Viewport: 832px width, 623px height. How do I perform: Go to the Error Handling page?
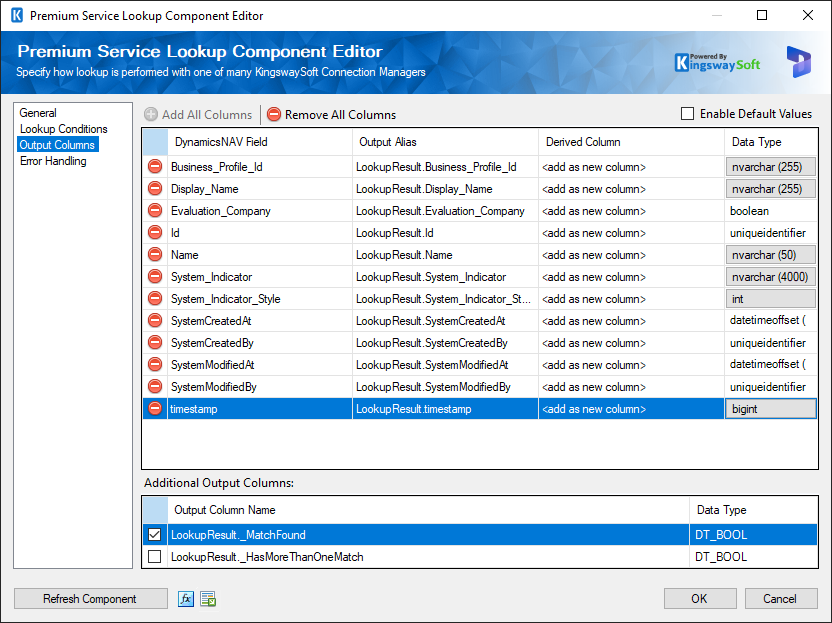pos(53,161)
